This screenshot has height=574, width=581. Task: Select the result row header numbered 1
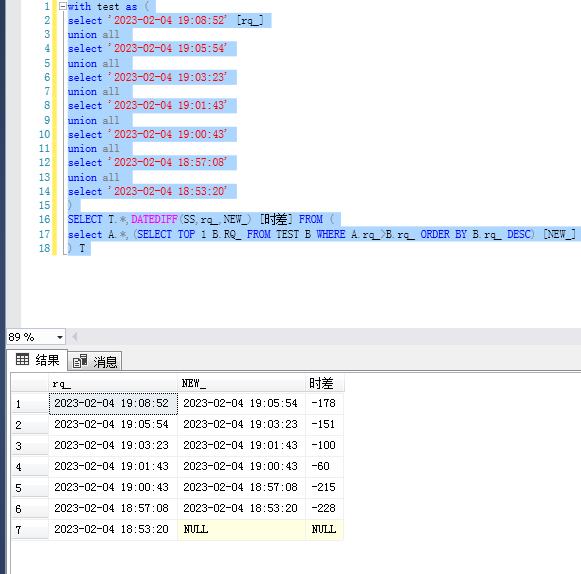click(30, 404)
